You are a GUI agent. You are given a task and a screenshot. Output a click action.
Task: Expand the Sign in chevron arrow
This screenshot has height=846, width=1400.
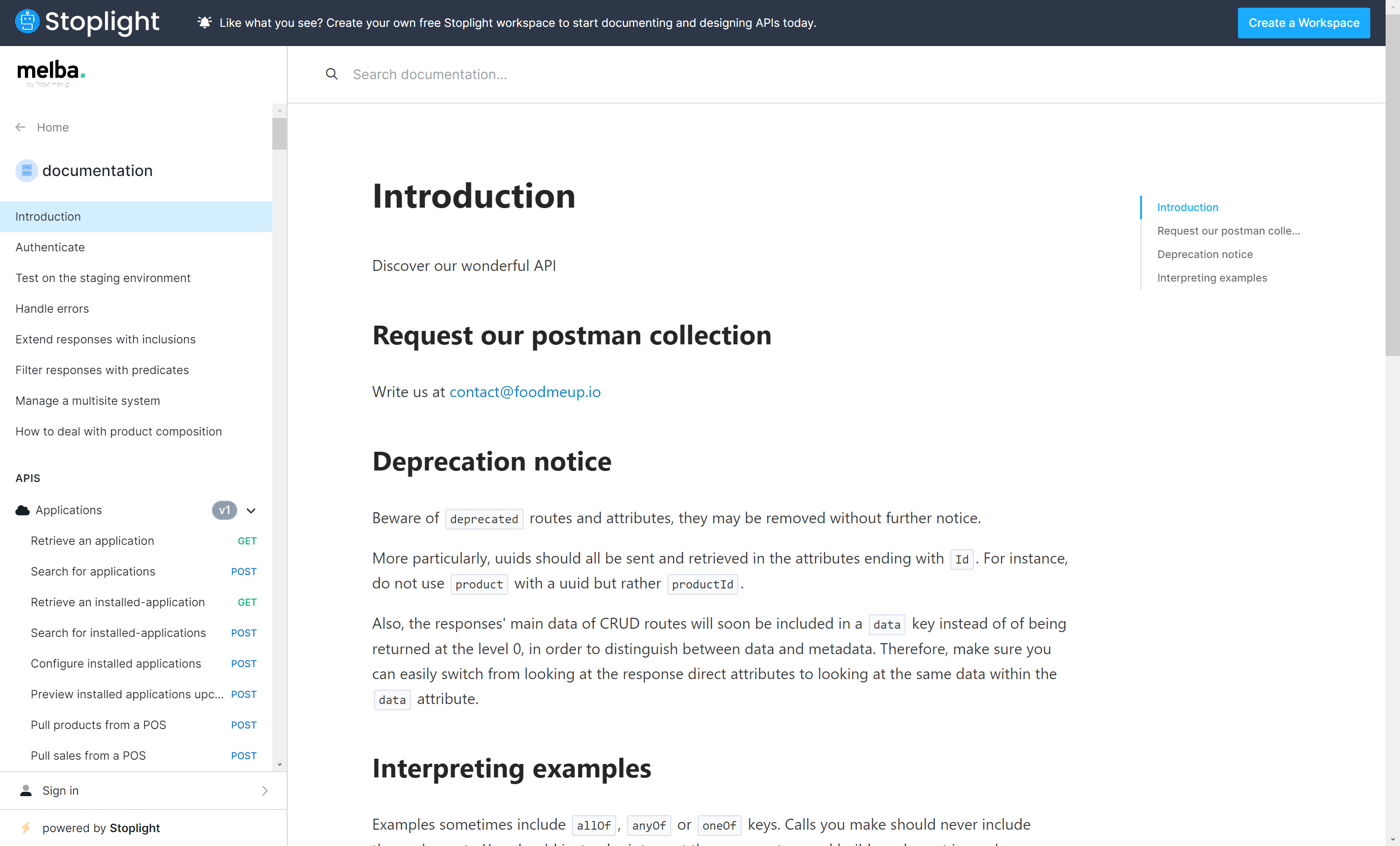(x=265, y=790)
